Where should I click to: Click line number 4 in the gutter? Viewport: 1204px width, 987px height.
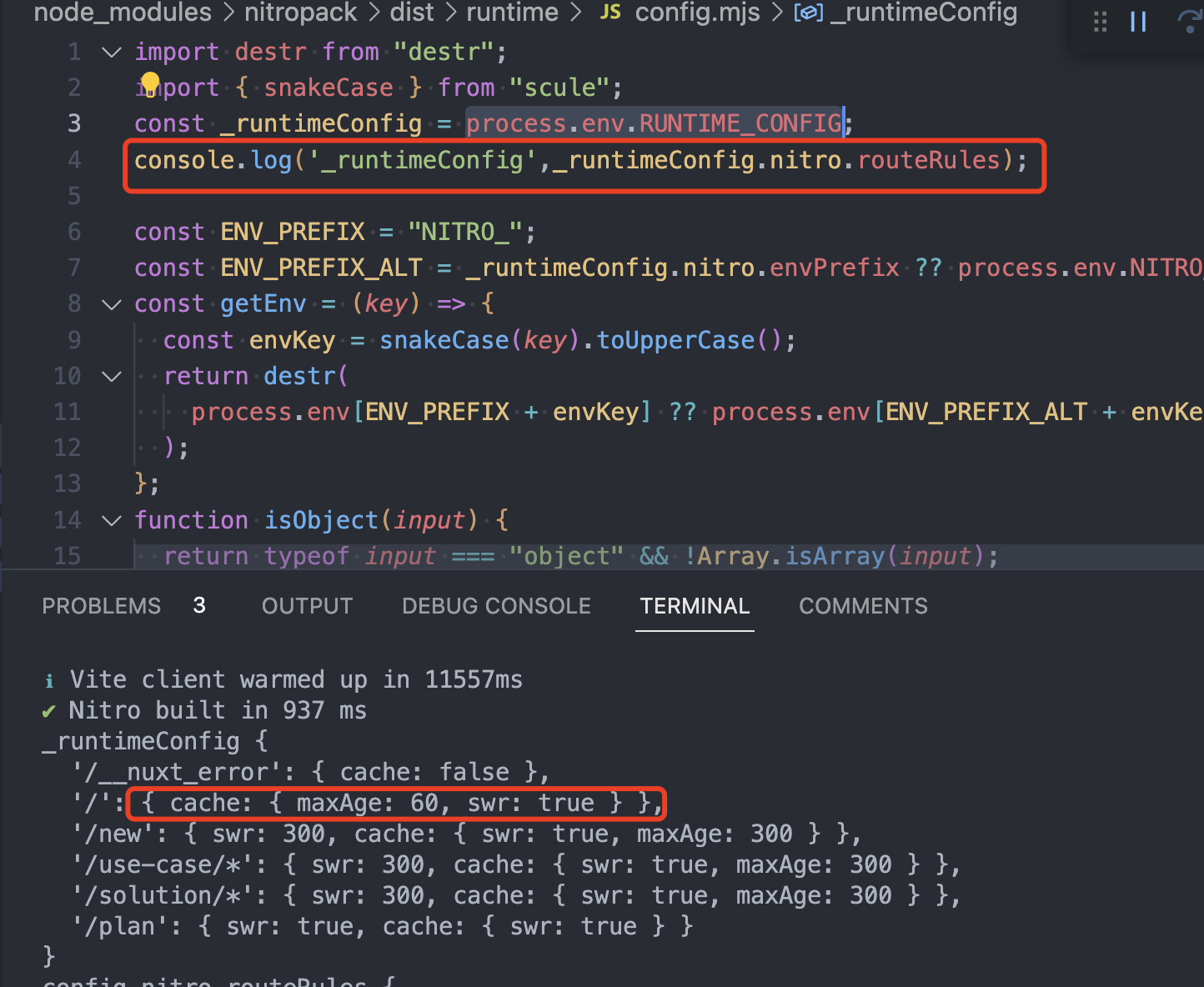tap(74, 159)
